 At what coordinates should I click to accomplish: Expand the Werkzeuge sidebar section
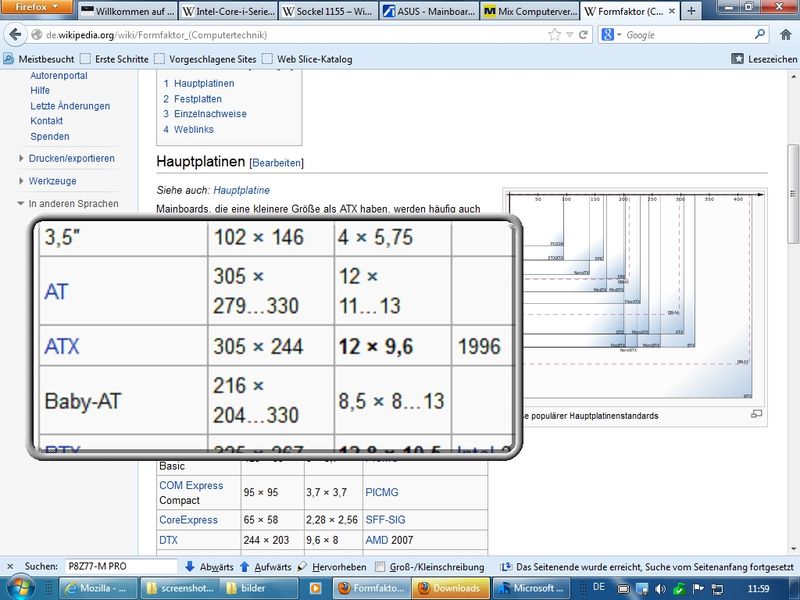tap(52, 181)
